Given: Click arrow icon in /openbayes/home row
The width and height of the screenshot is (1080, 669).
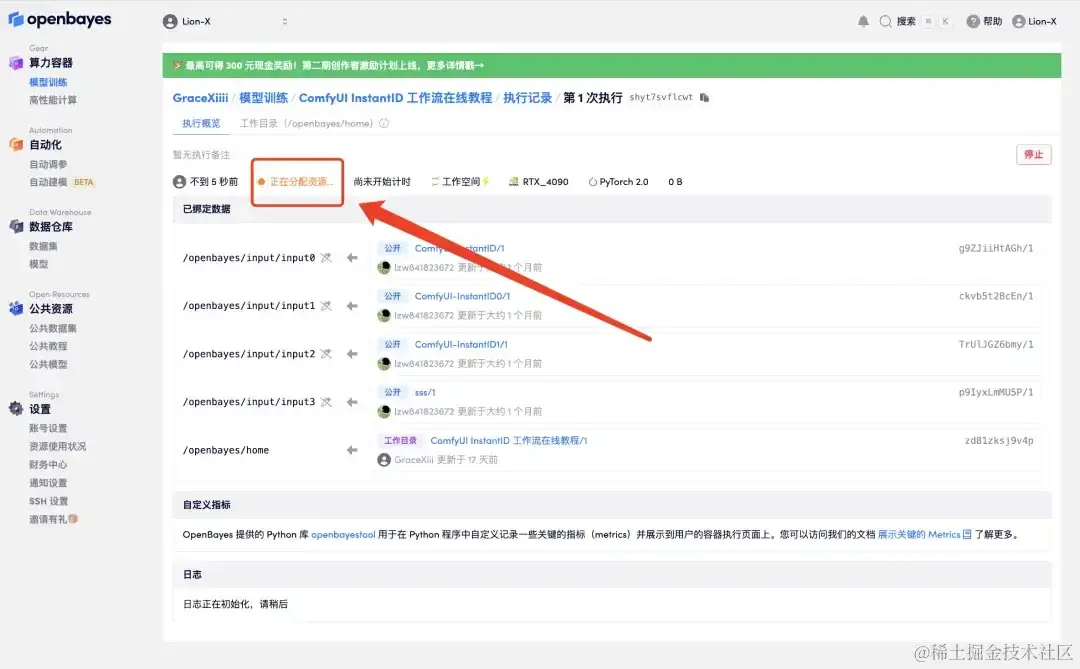Looking at the screenshot, I should [352, 450].
